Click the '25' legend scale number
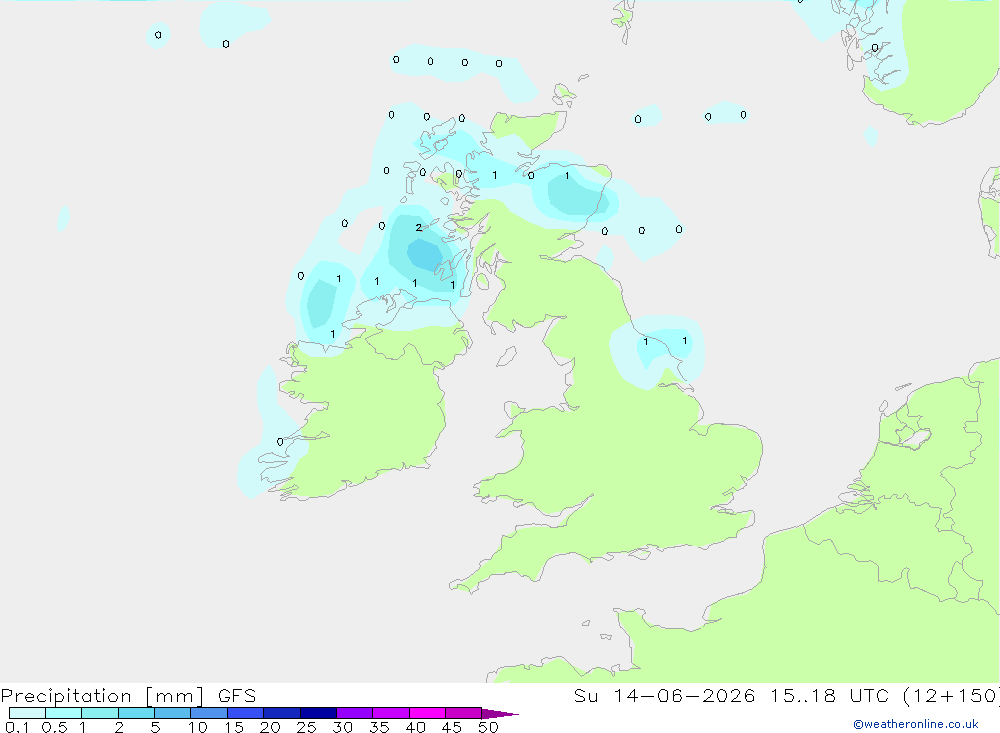This screenshot has height=733, width=1000. pyautogui.click(x=306, y=727)
